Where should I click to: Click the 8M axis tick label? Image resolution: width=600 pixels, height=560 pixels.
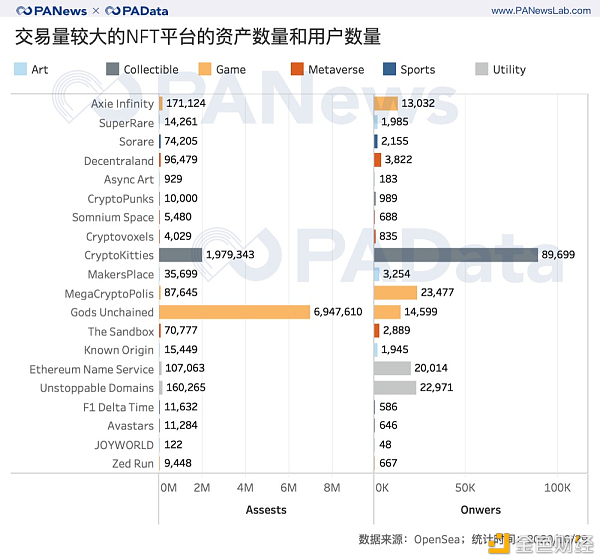[x=332, y=488]
